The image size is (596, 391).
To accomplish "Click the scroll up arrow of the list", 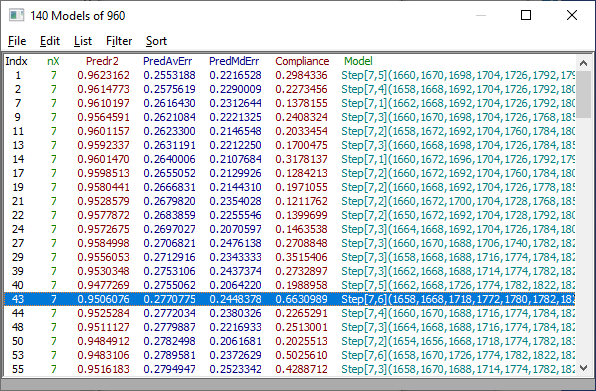I will [583, 63].
